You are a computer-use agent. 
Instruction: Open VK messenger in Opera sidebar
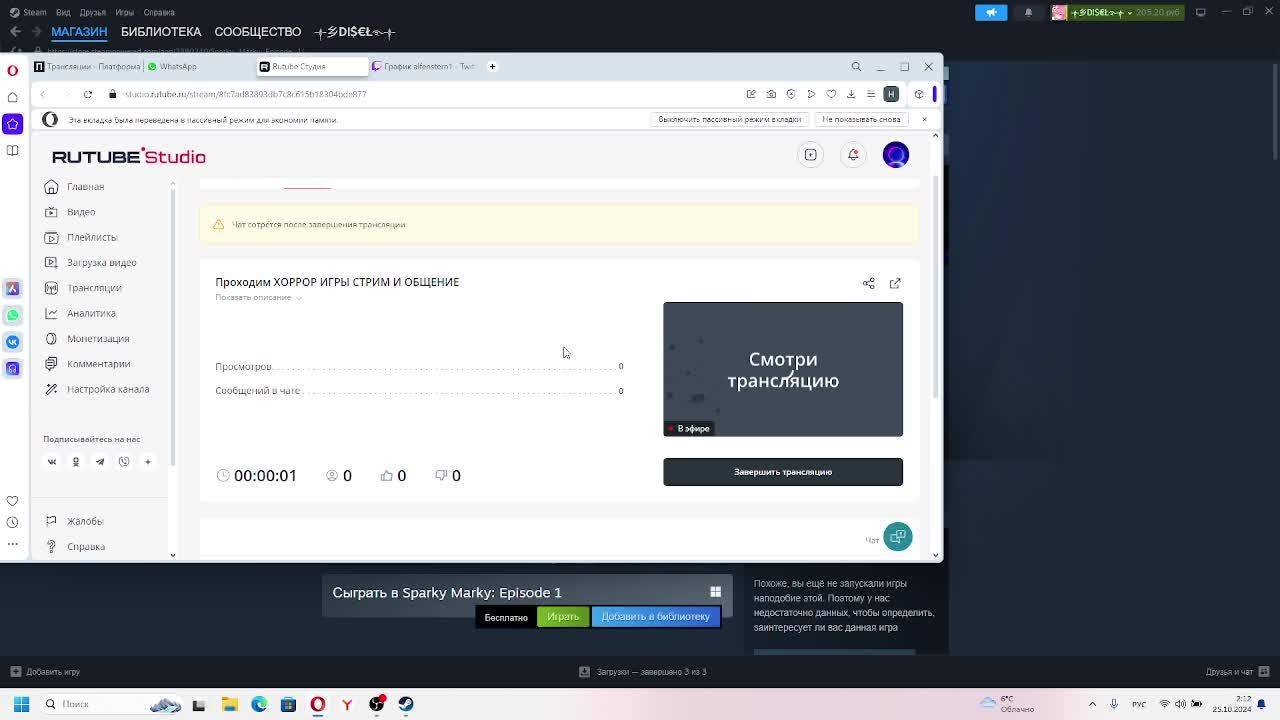12,342
